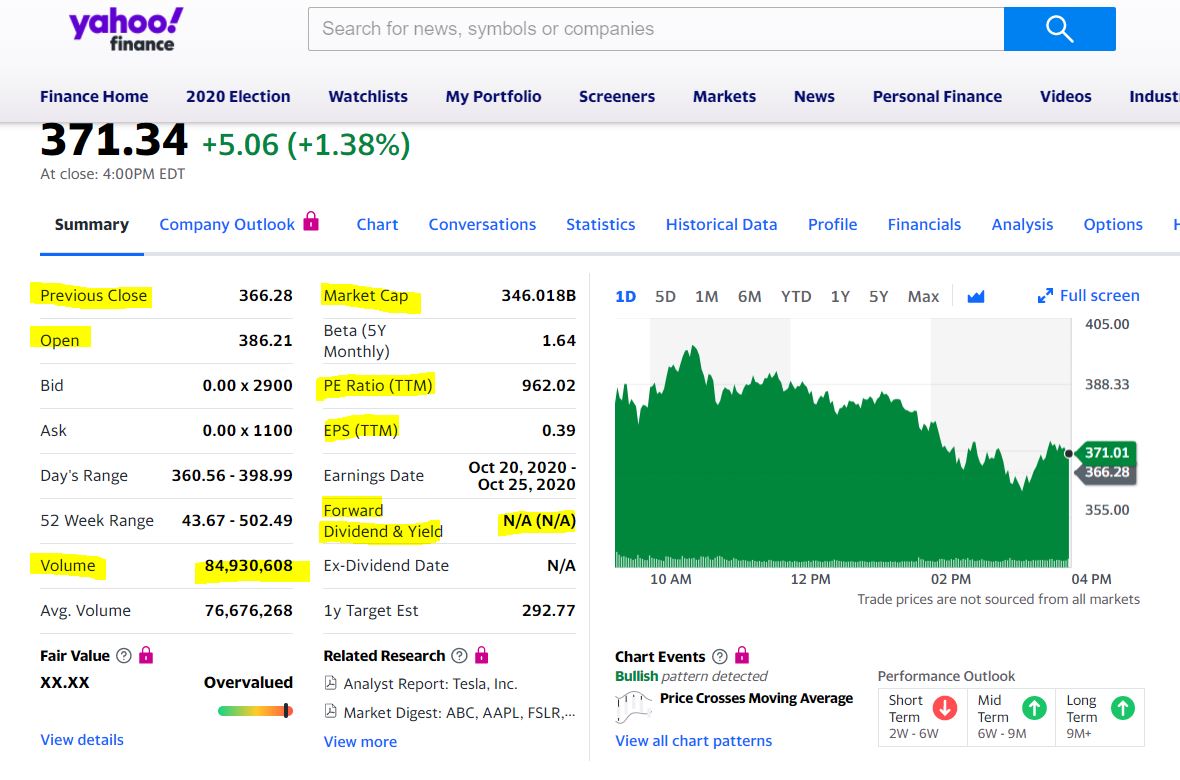Open the News menu item

click(x=814, y=96)
